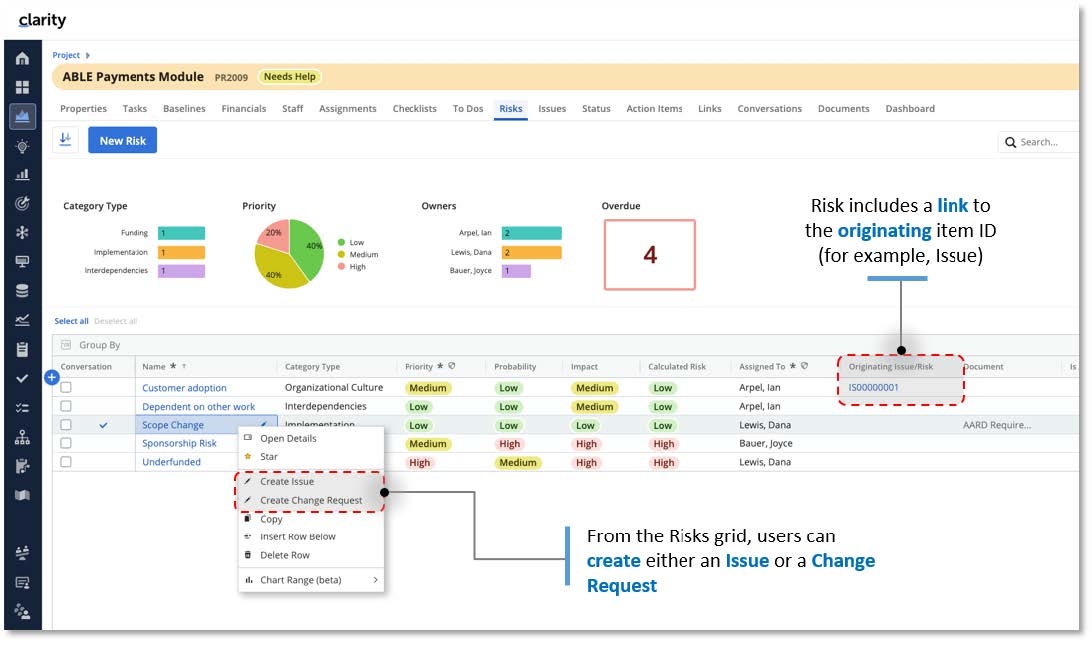Screen dimensions: 1092x647
Task: Click the Overdue count tile showing 4
Action: (x=650, y=255)
